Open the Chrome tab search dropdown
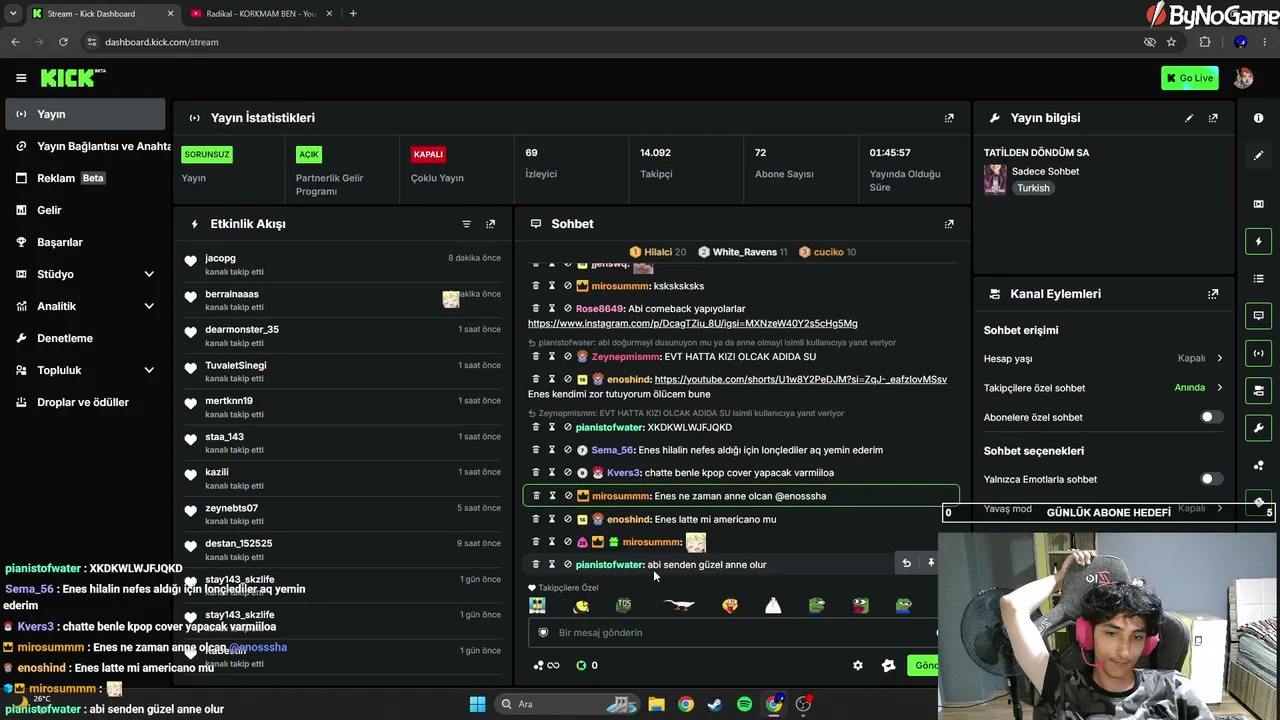 [13, 14]
